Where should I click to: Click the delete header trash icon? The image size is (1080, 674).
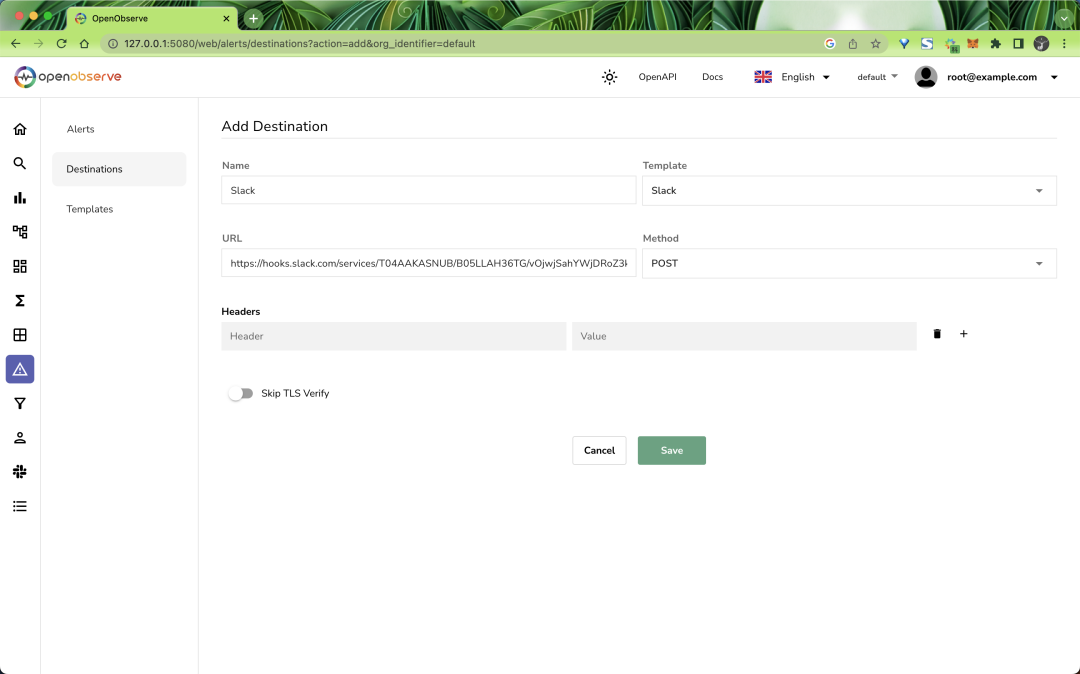(937, 333)
